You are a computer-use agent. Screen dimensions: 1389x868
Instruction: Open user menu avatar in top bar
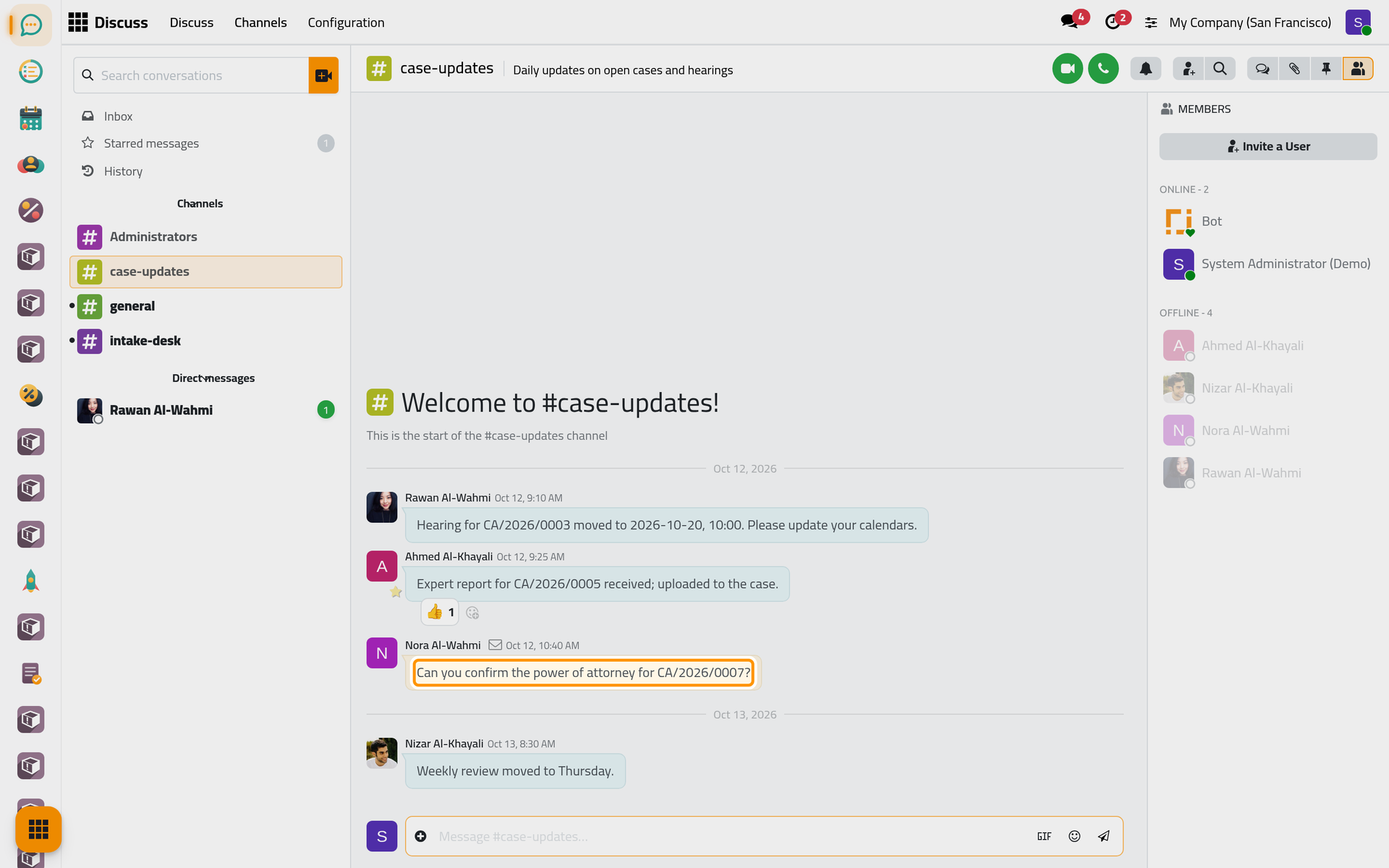coord(1358,22)
